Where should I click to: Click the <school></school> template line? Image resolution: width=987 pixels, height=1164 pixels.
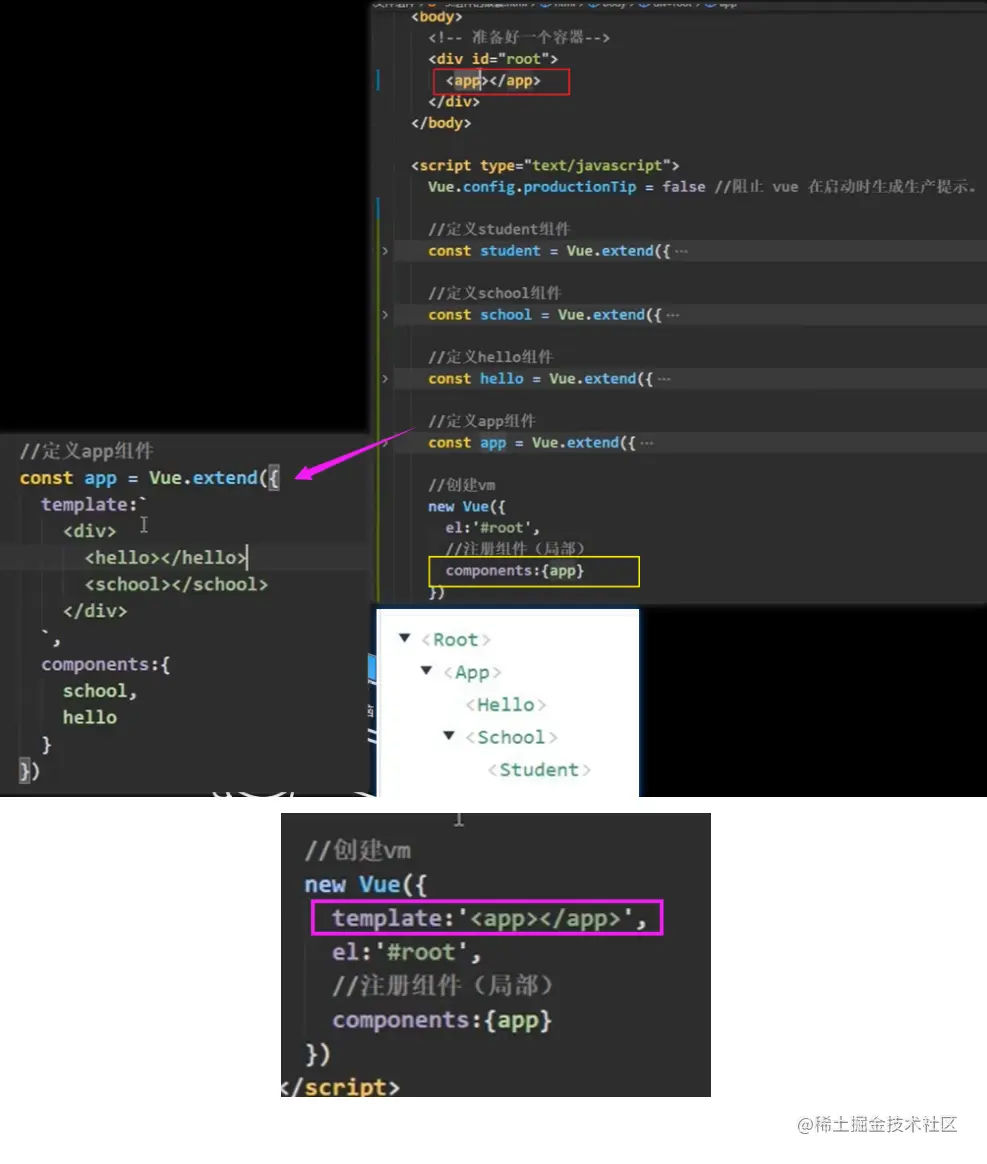click(177, 584)
